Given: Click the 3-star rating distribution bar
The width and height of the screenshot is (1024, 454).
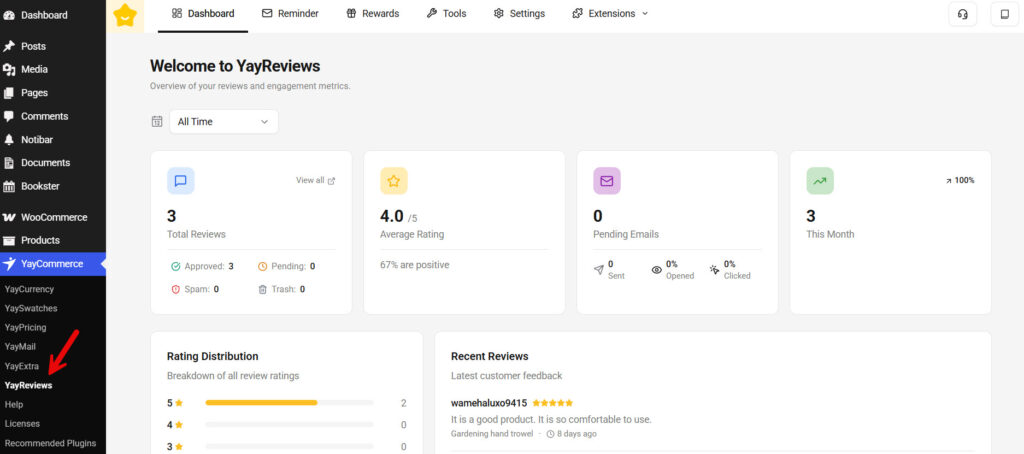Looking at the screenshot, I should coord(289,447).
